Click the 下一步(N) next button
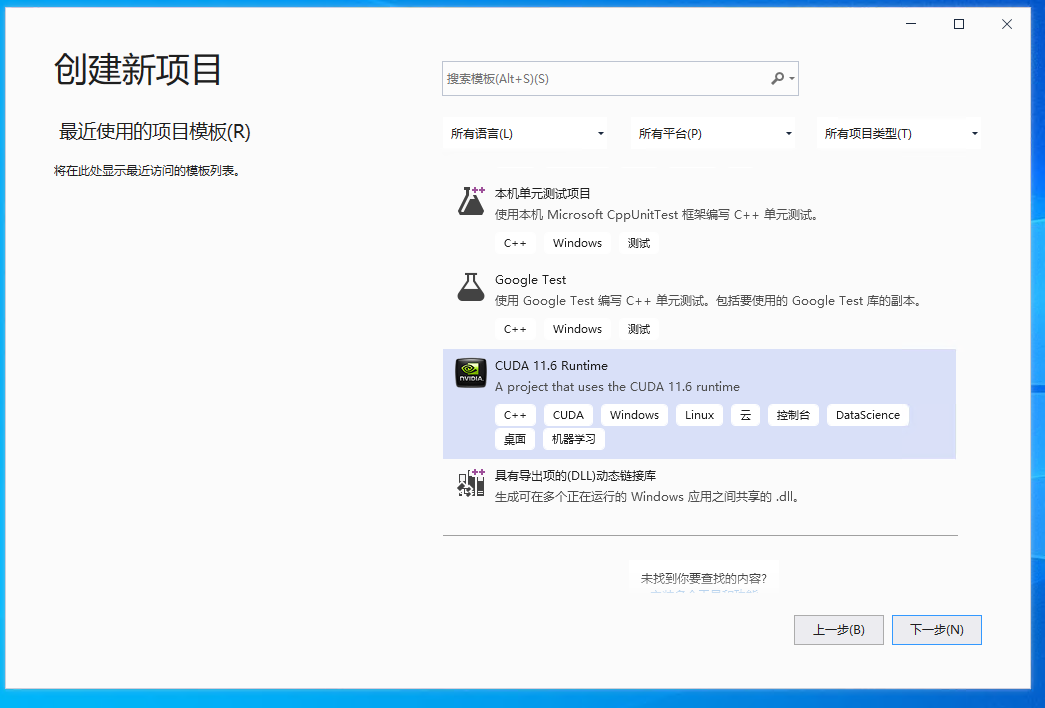The width and height of the screenshot is (1045, 708). coord(936,630)
